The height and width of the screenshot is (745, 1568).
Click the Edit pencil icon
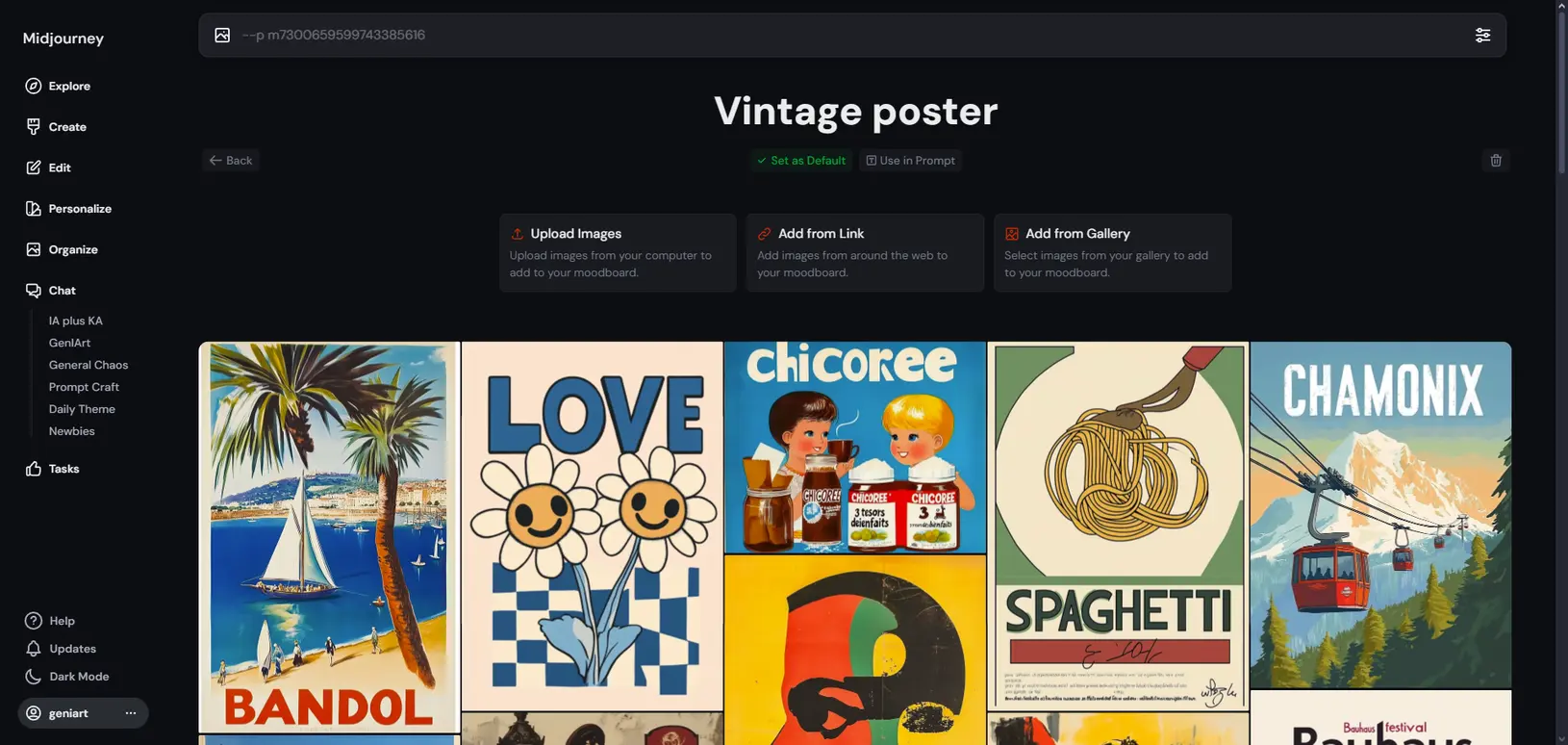point(34,167)
